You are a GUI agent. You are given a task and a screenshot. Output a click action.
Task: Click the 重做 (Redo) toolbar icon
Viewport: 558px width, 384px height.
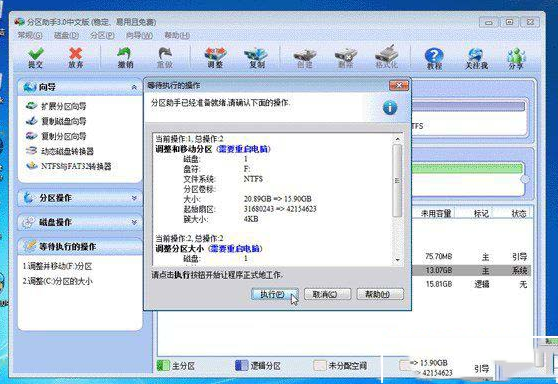point(165,57)
